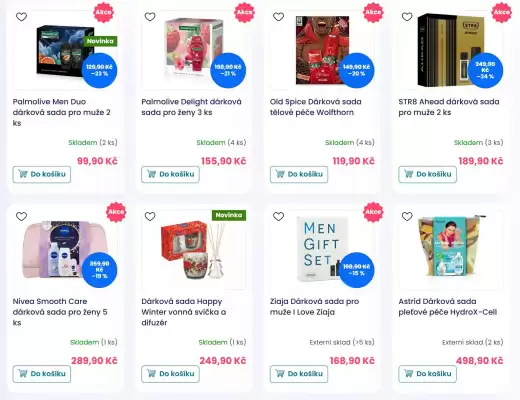Open Astrid Dárková sada HydroX-Cell product link

coord(448,307)
